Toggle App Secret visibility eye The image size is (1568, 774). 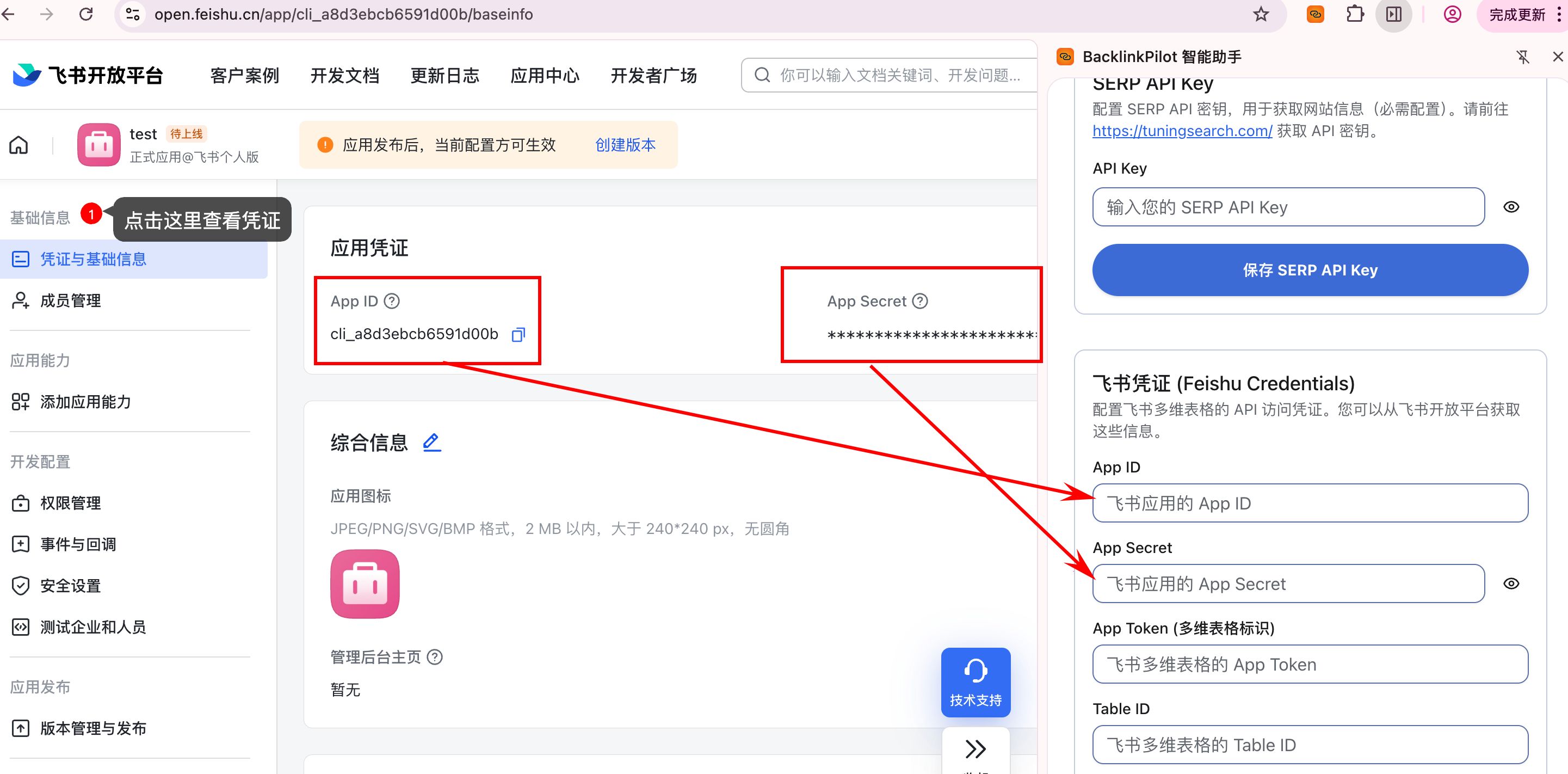point(1511,583)
